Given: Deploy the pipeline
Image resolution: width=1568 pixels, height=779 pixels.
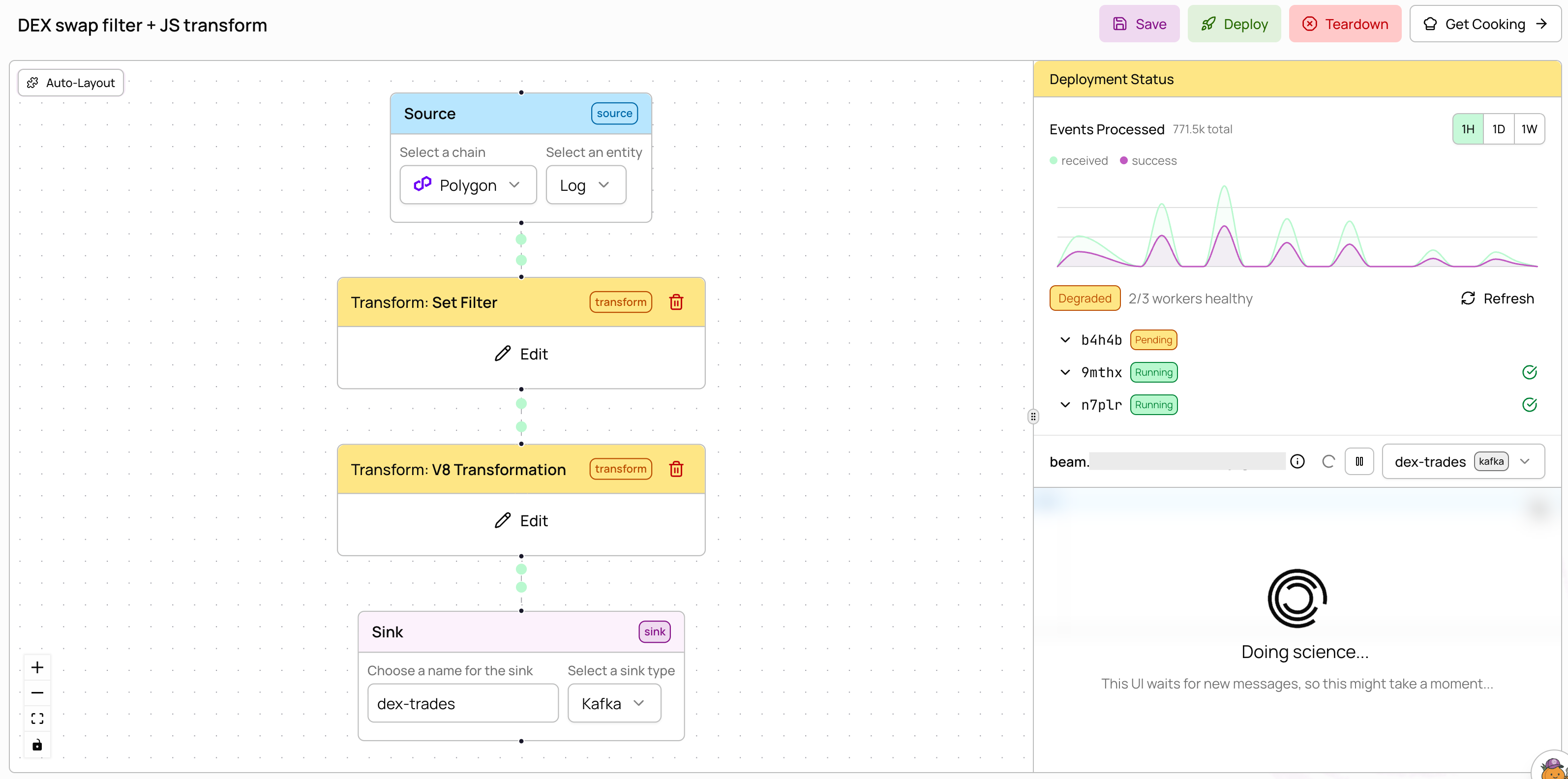Looking at the screenshot, I should pos(1235,24).
